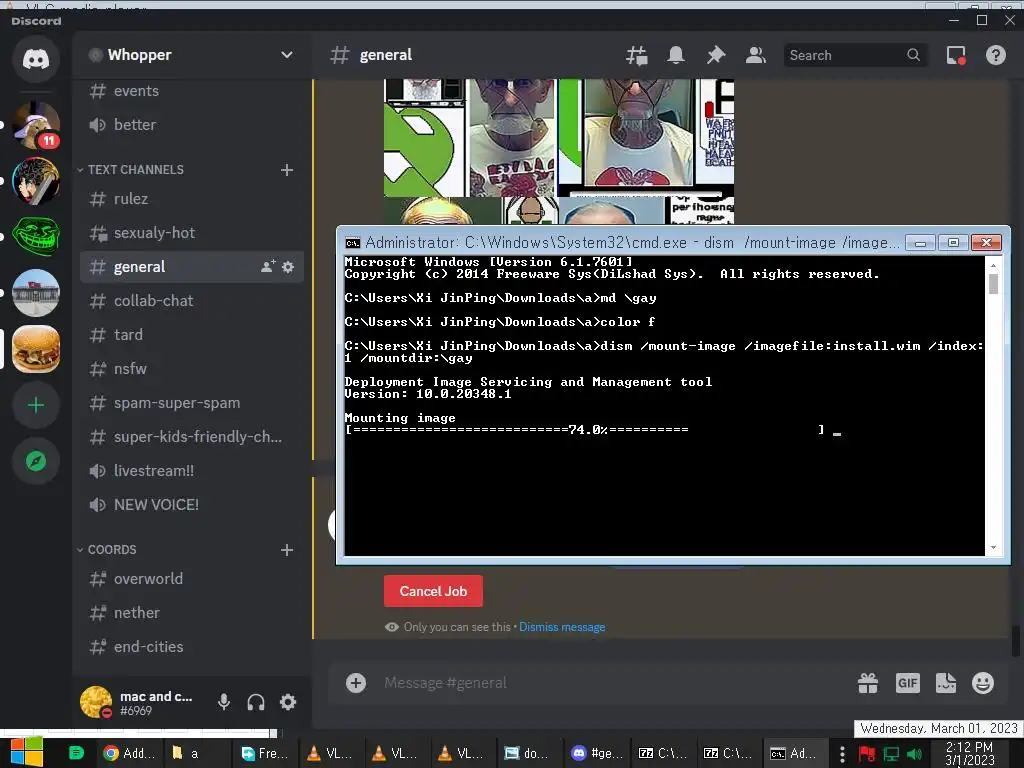Switch to the Fre... taskbar item
The width and height of the screenshot is (1024, 768).
pos(264,754)
